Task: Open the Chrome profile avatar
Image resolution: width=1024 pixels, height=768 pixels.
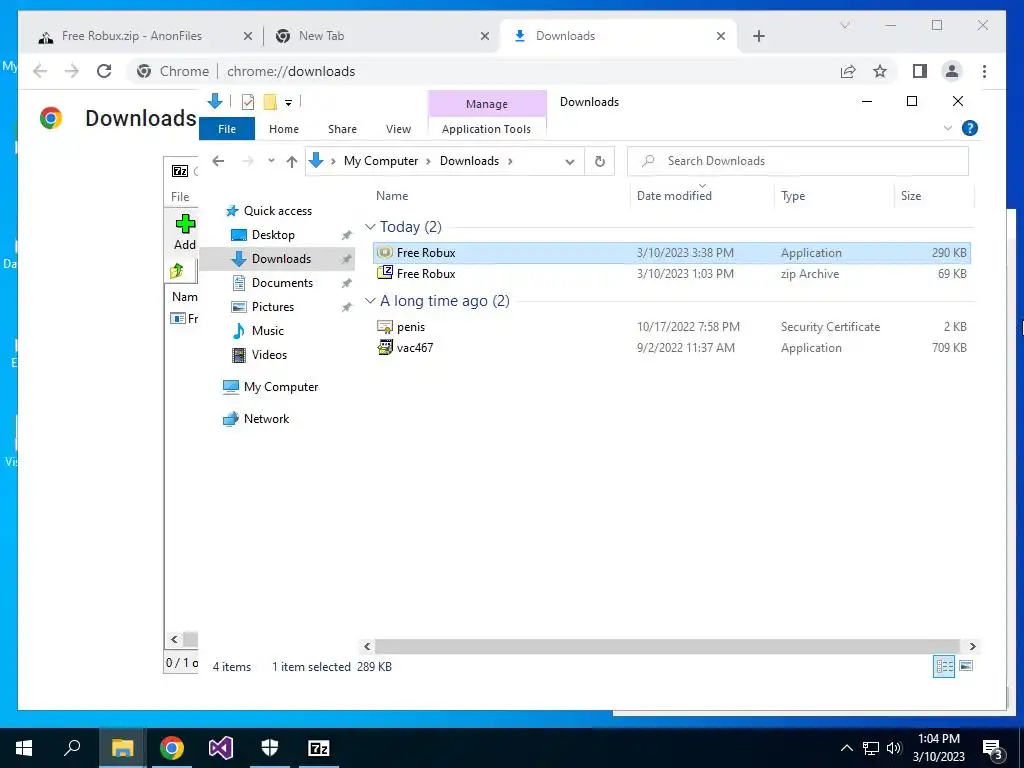Action: (x=952, y=71)
